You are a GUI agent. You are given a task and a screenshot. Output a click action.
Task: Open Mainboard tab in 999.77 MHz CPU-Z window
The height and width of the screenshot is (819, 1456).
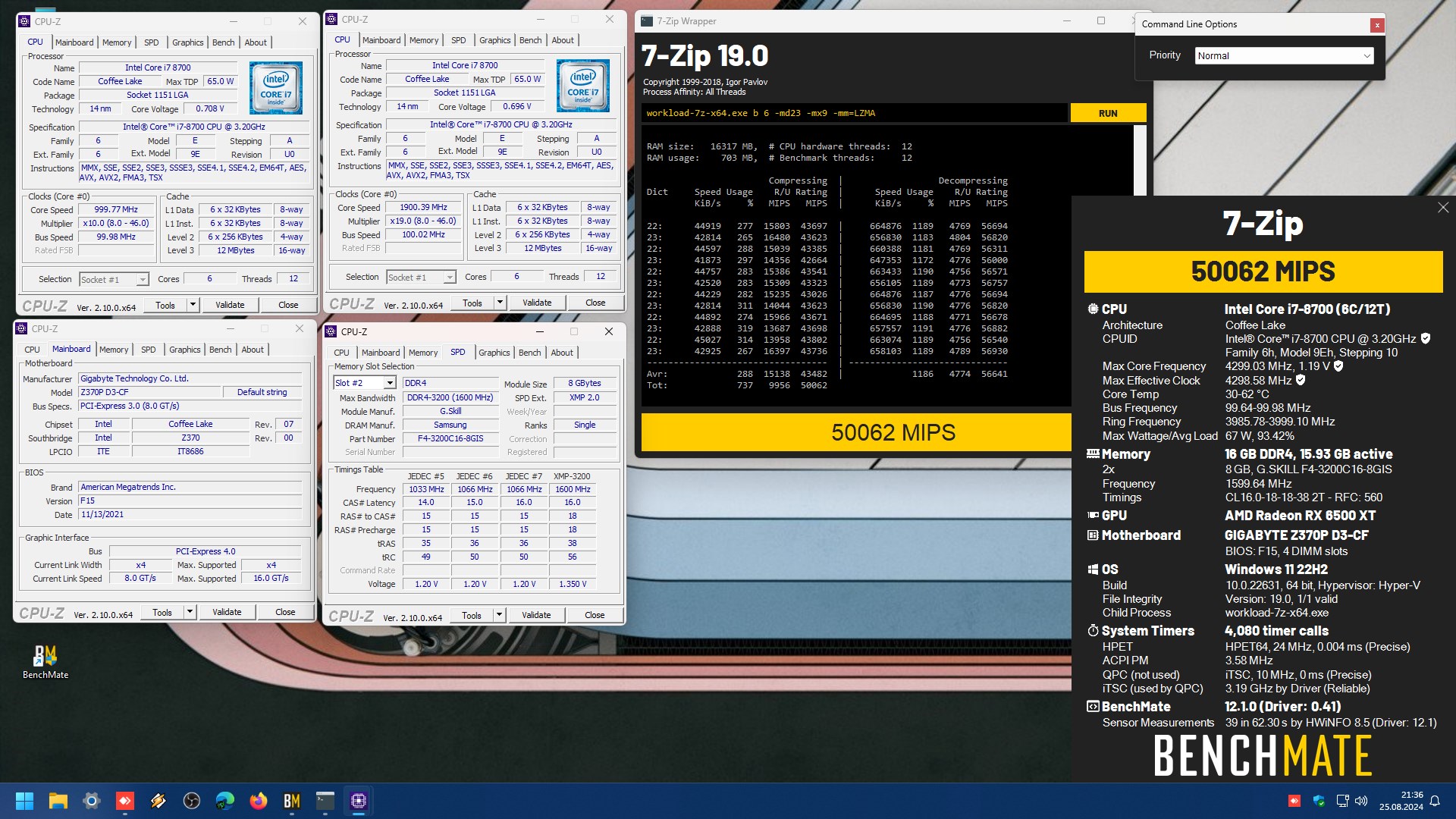(x=74, y=42)
